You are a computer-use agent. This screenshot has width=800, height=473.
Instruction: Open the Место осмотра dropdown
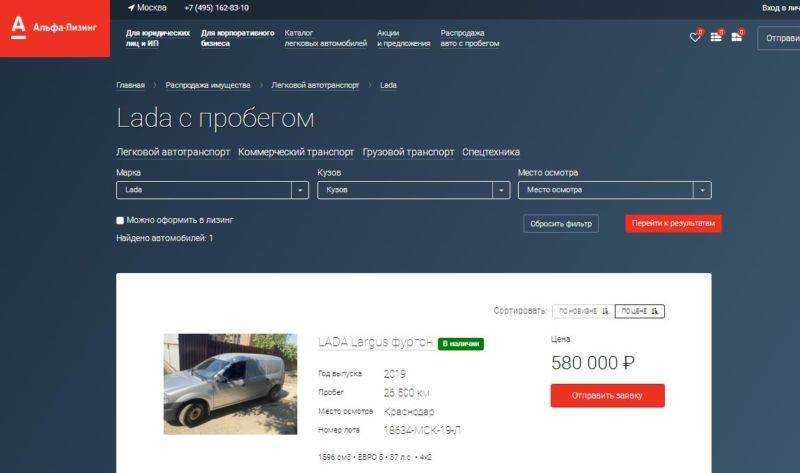point(614,190)
